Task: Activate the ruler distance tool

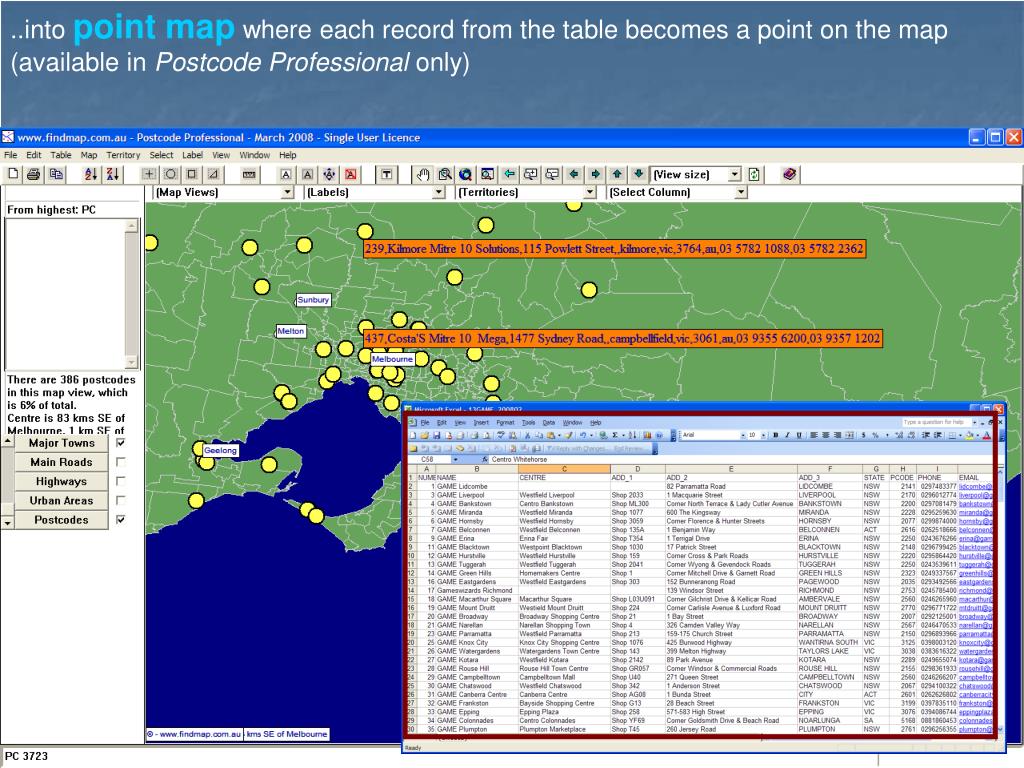Action: click(x=249, y=174)
